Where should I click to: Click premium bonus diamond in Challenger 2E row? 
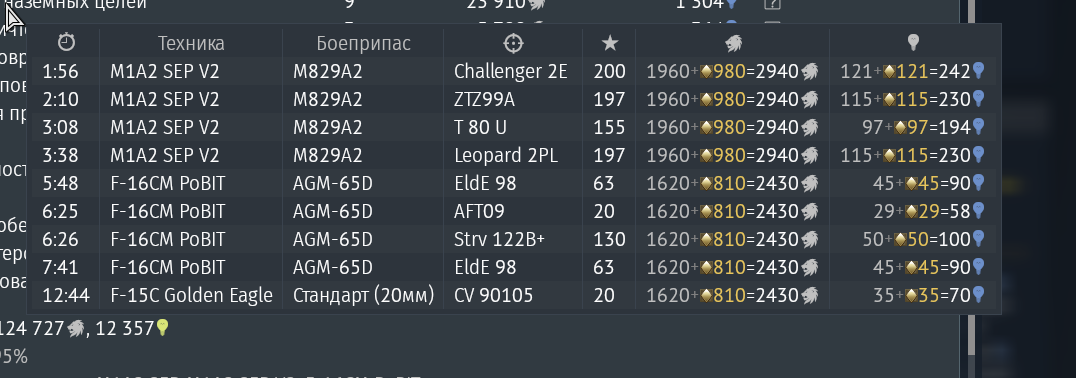tap(705, 71)
